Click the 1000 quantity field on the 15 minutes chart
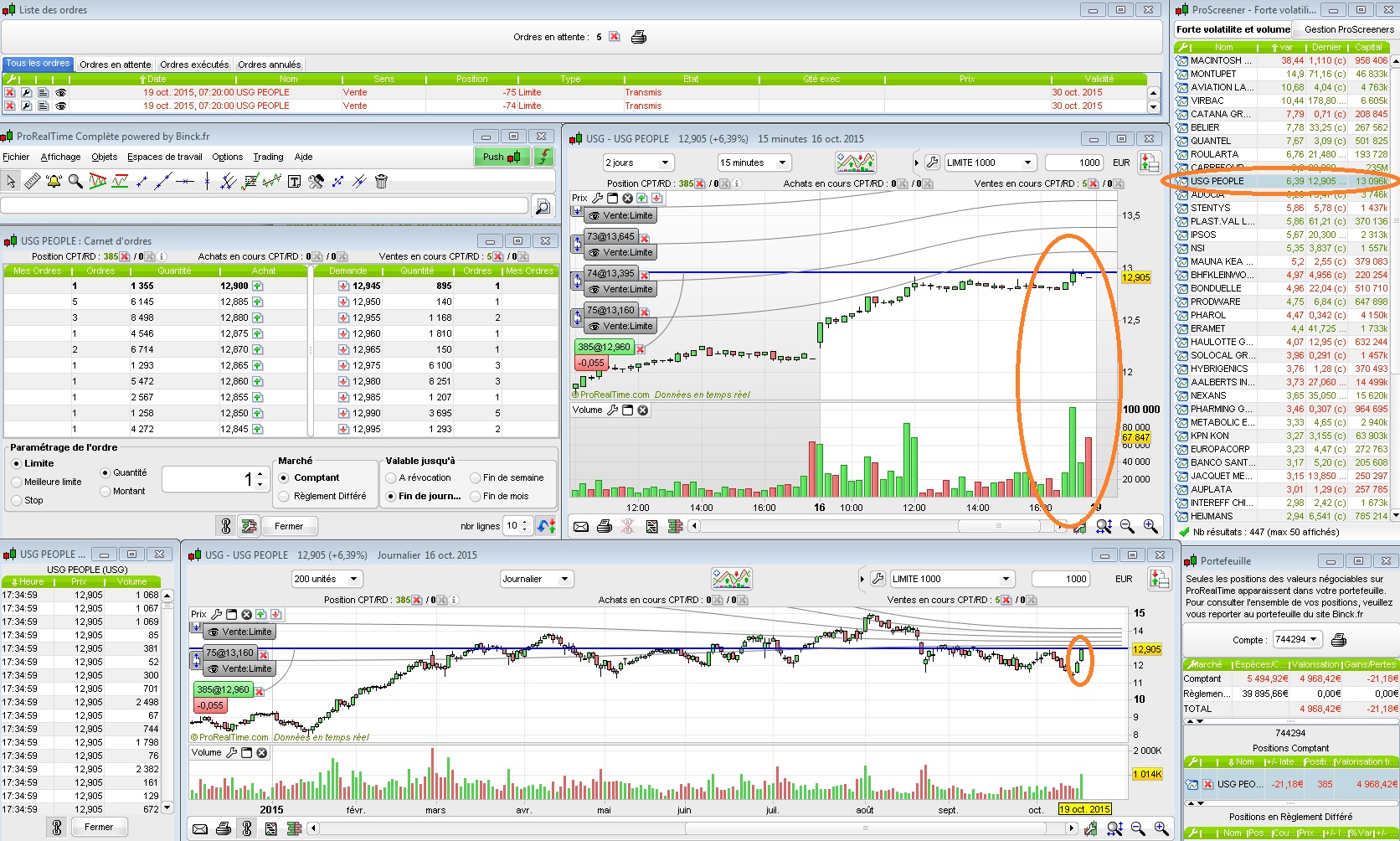 coord(1075,163)
